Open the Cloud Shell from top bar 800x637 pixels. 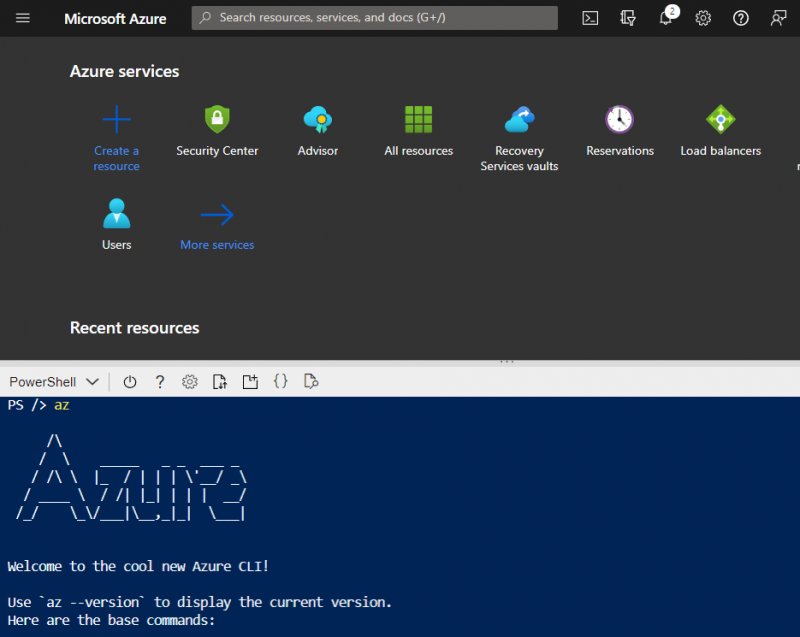591,18
